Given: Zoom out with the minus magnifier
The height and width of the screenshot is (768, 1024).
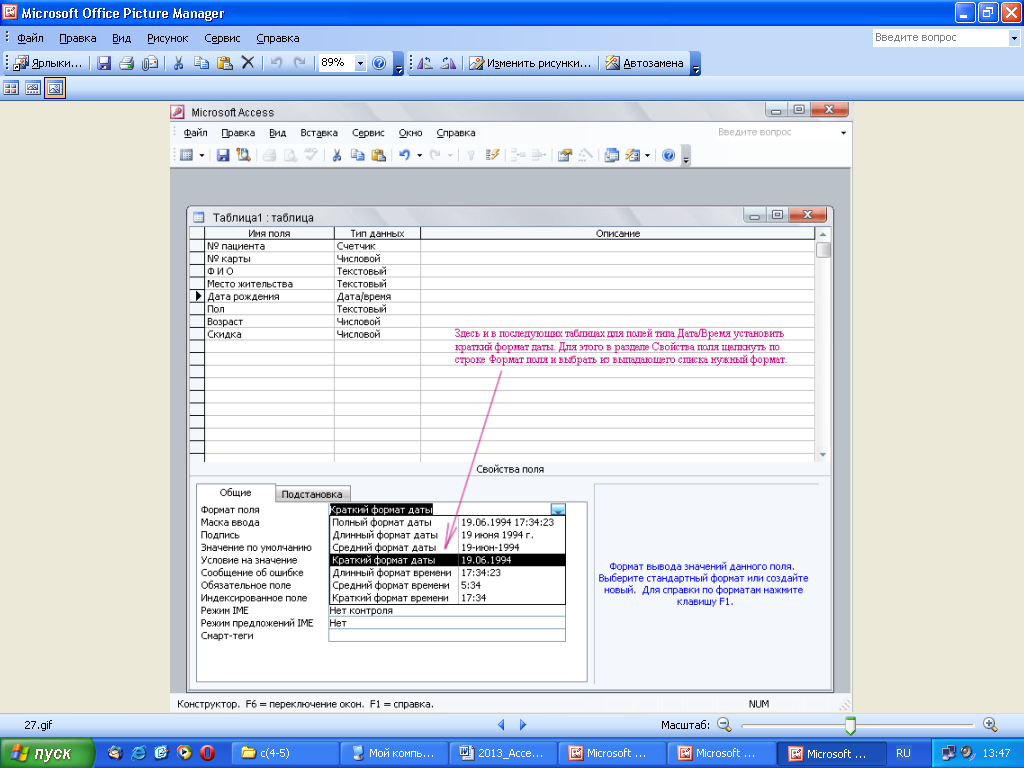Looking at the screenshot, I should [x=724, y=724].
